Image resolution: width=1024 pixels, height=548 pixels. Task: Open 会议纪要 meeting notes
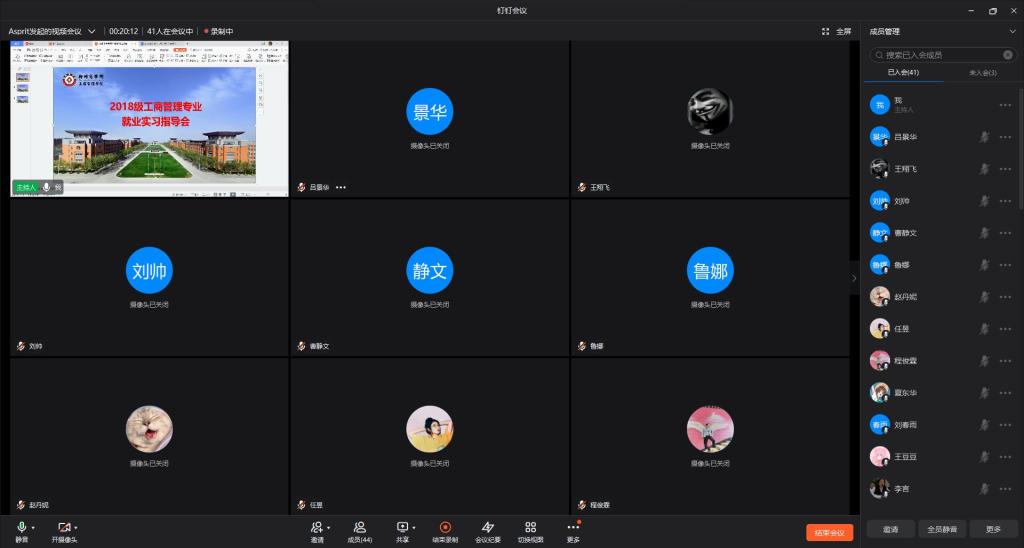[488, 527]
